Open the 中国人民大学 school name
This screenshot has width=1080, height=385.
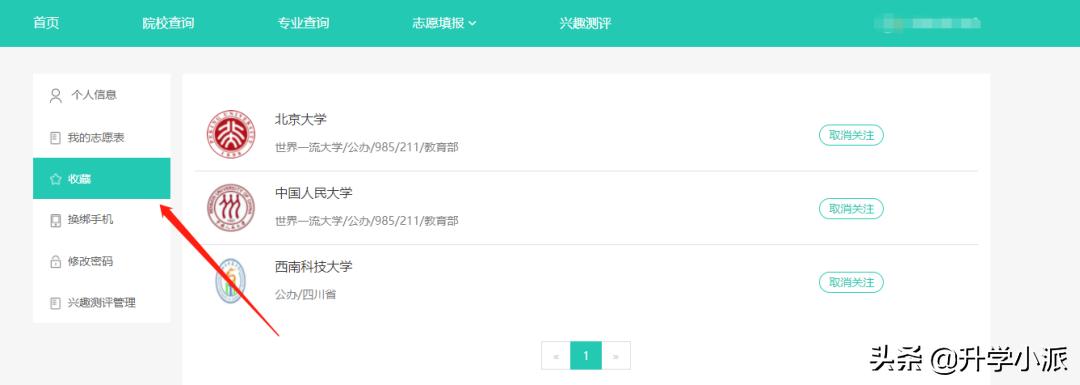313,193
